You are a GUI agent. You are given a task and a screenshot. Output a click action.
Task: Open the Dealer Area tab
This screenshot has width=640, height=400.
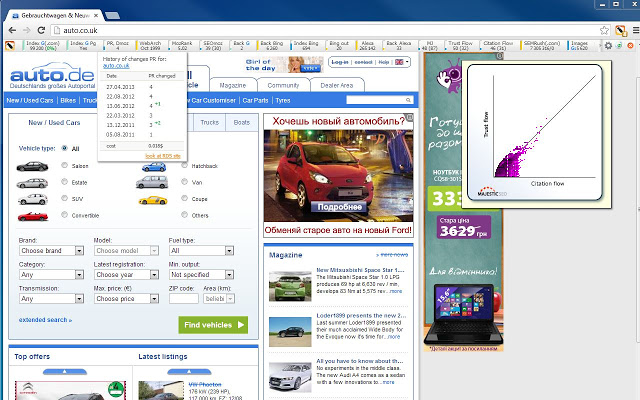tap(335, 86)
